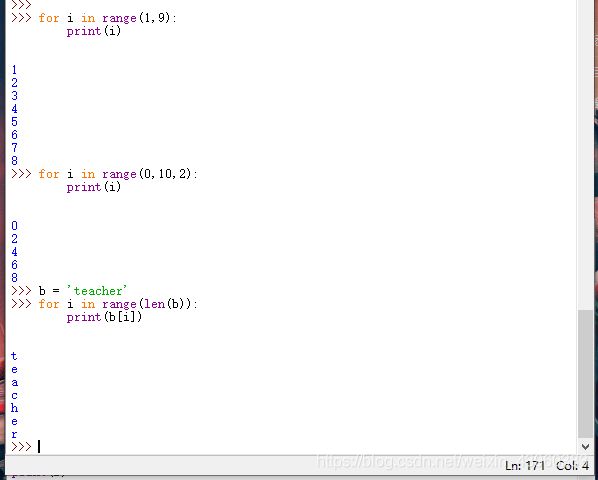Click the scrollbar down arrow

[585, 446]
